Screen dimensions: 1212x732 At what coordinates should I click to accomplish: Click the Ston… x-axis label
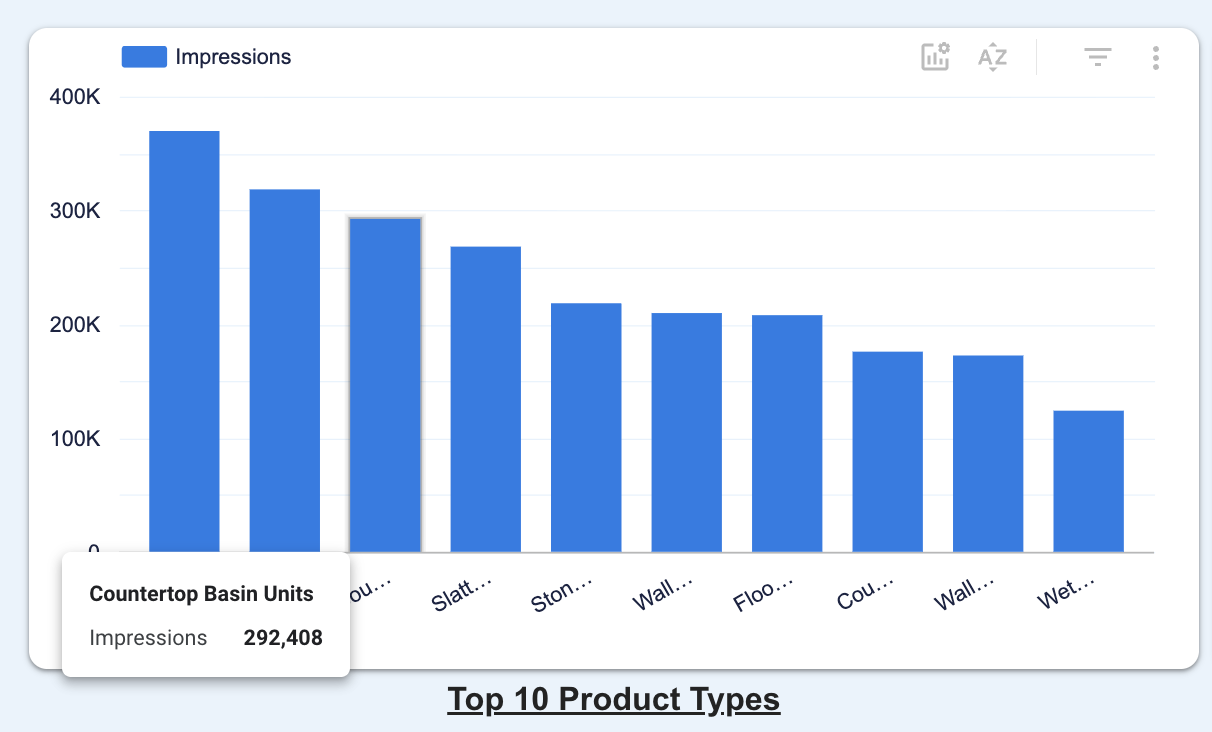pos(562,592)
